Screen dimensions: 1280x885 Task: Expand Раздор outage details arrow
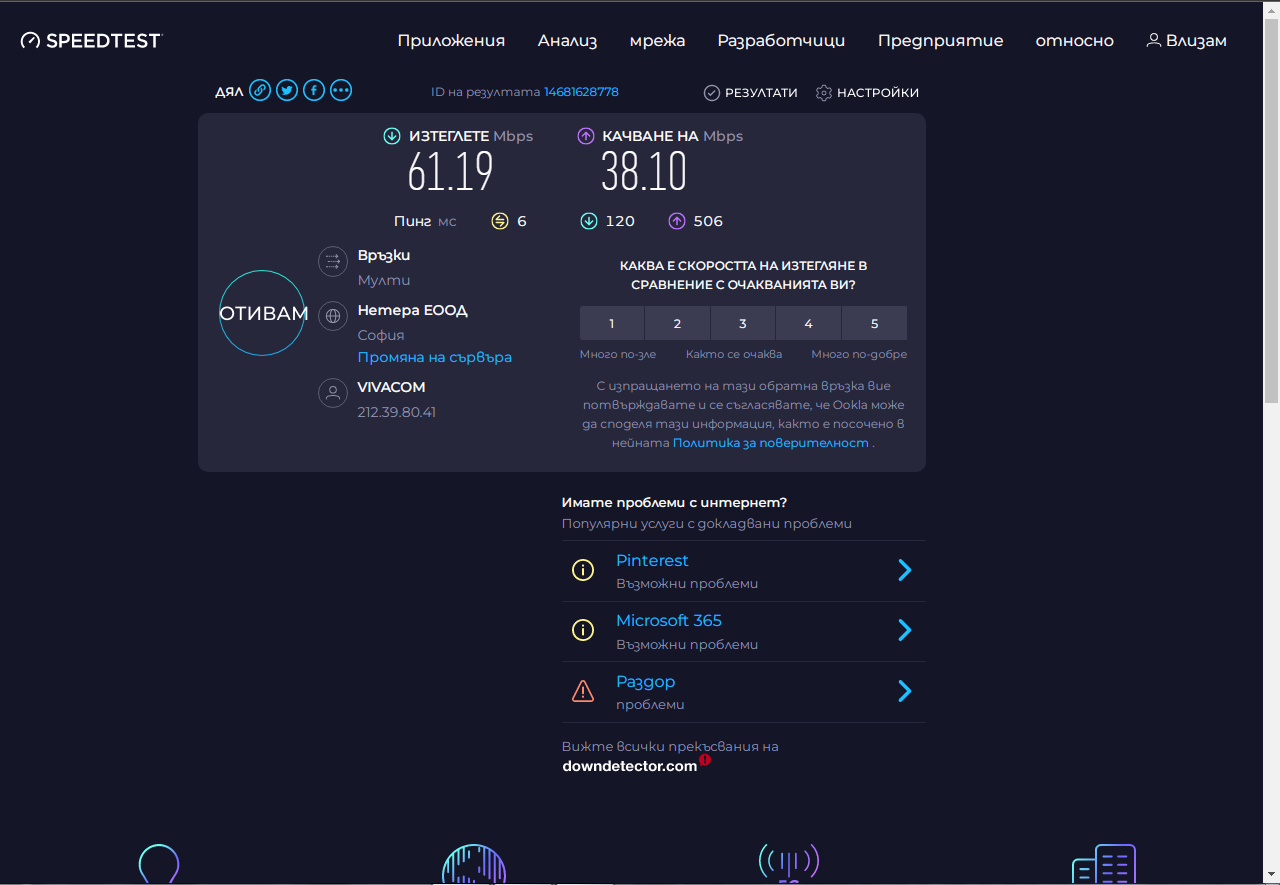click(905, 691)
